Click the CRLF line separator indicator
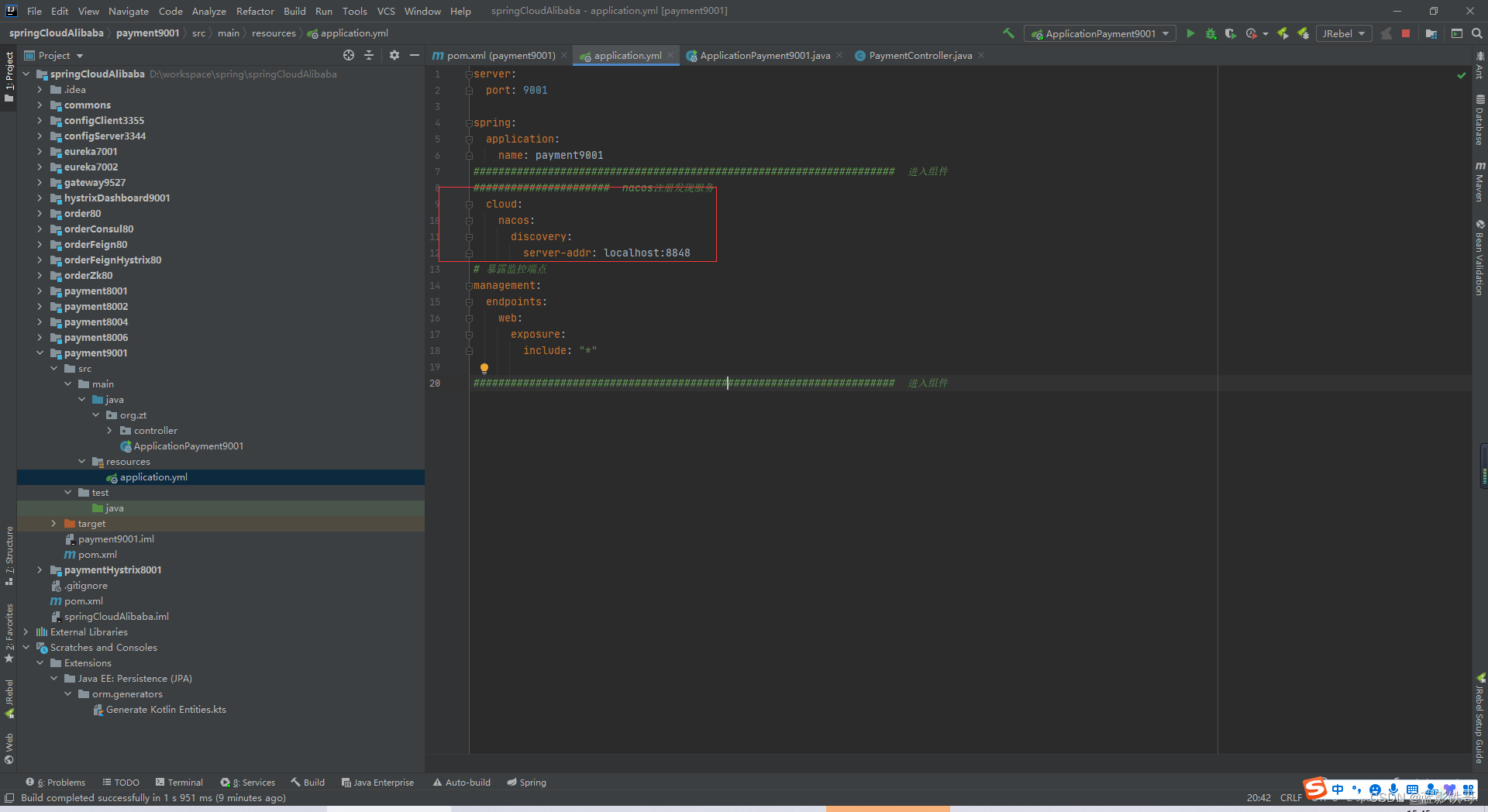 pos(1290,798)
